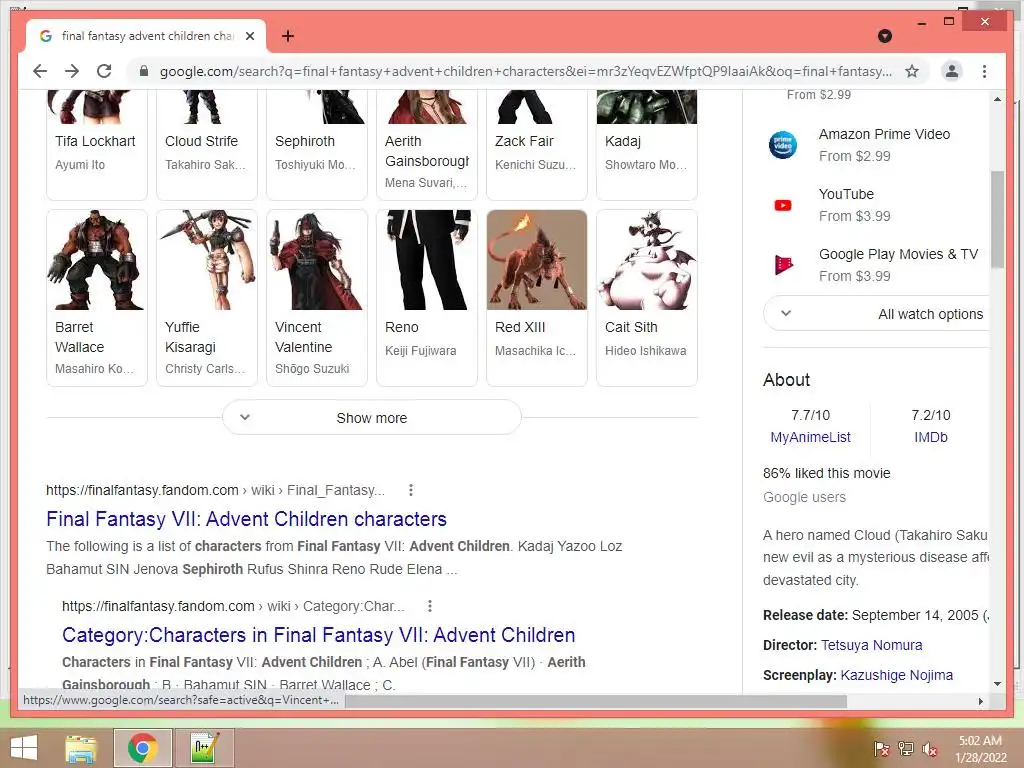Viewport: 1024px width, 768px height.
Task: Open Category:Characters in Final Fantasy VII link
Action: (x=319, y=635)
